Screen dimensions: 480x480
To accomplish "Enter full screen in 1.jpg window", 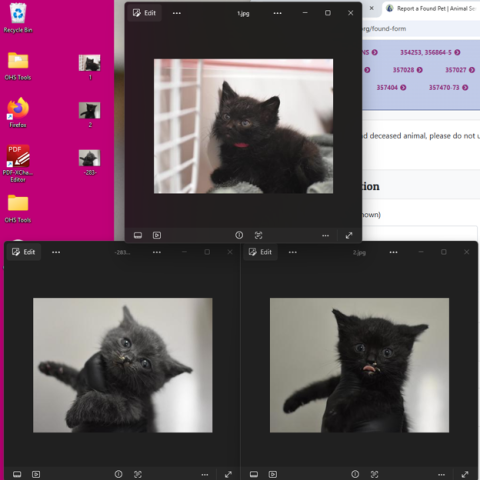I will (349, 235).
